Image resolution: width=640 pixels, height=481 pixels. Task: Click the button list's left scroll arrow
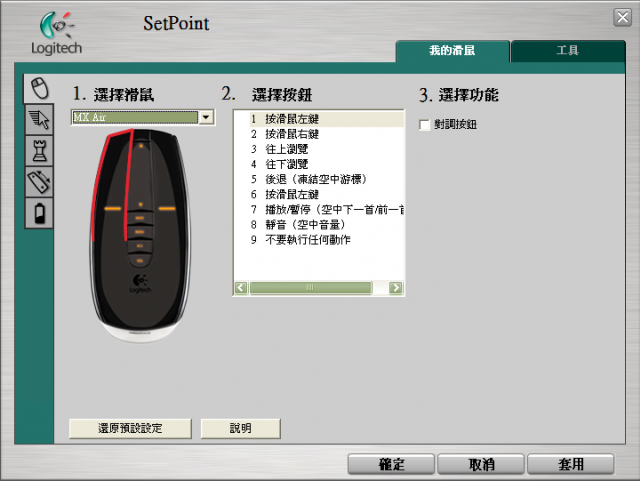pos(241,287)
